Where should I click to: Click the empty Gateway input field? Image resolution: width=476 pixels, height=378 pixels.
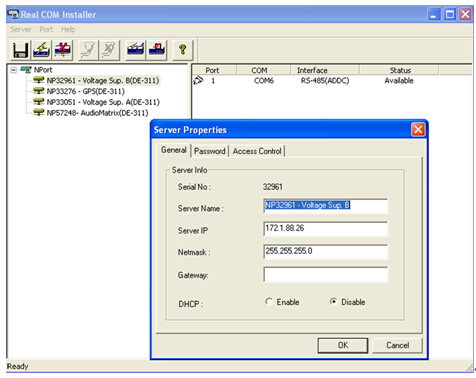pyautogui.click(x=325, y=274)
